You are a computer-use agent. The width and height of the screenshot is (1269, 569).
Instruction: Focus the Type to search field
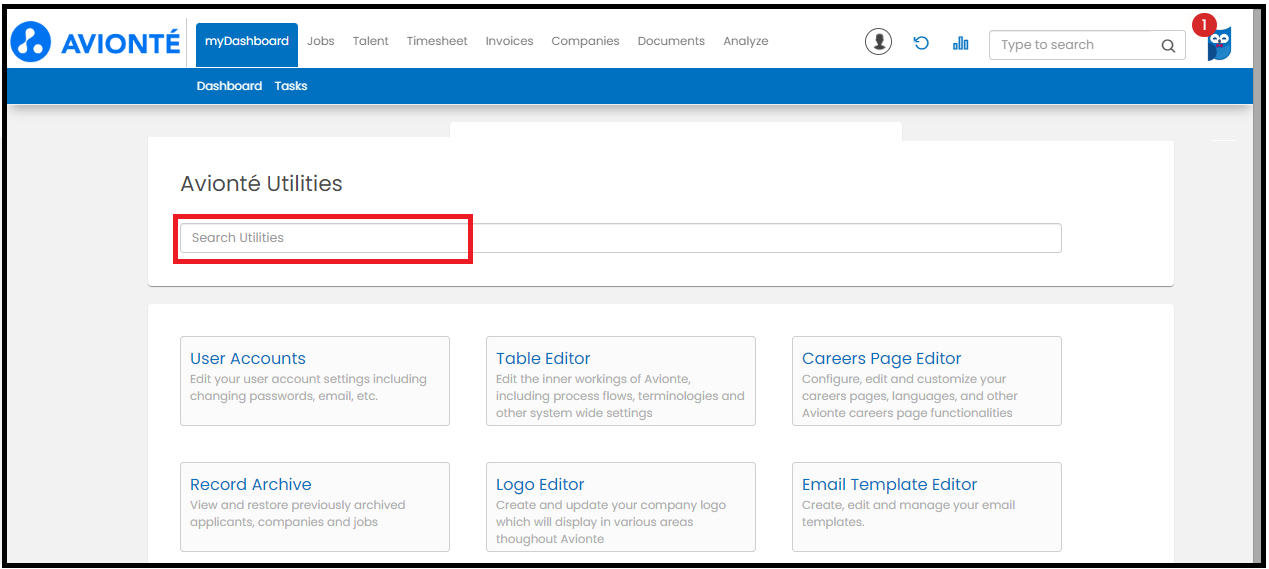click(x=1087, y=45)
